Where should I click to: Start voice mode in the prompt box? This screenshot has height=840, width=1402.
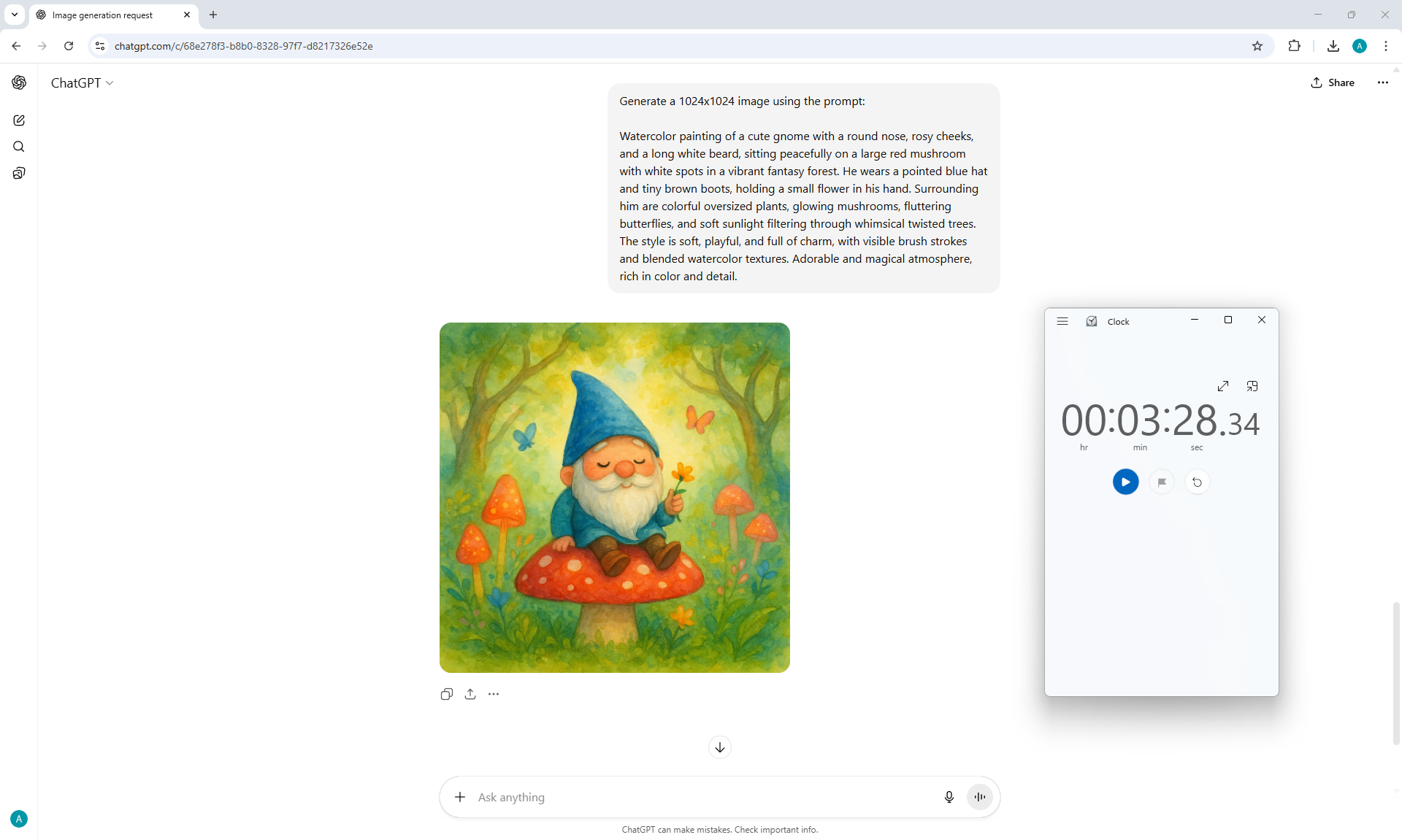click(x=979, y=797)
